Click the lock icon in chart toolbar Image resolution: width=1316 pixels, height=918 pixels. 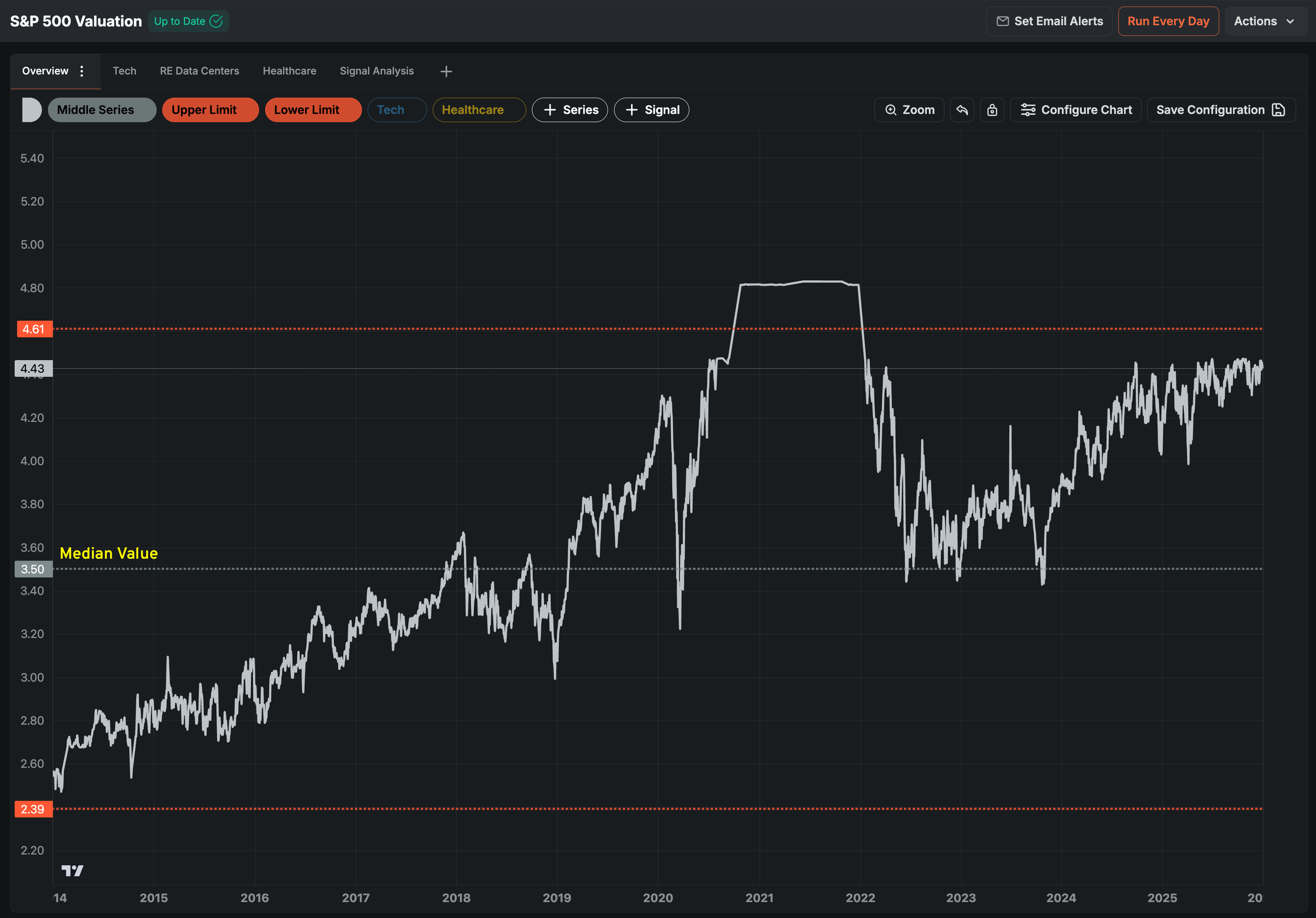click(x=992, y=110)
